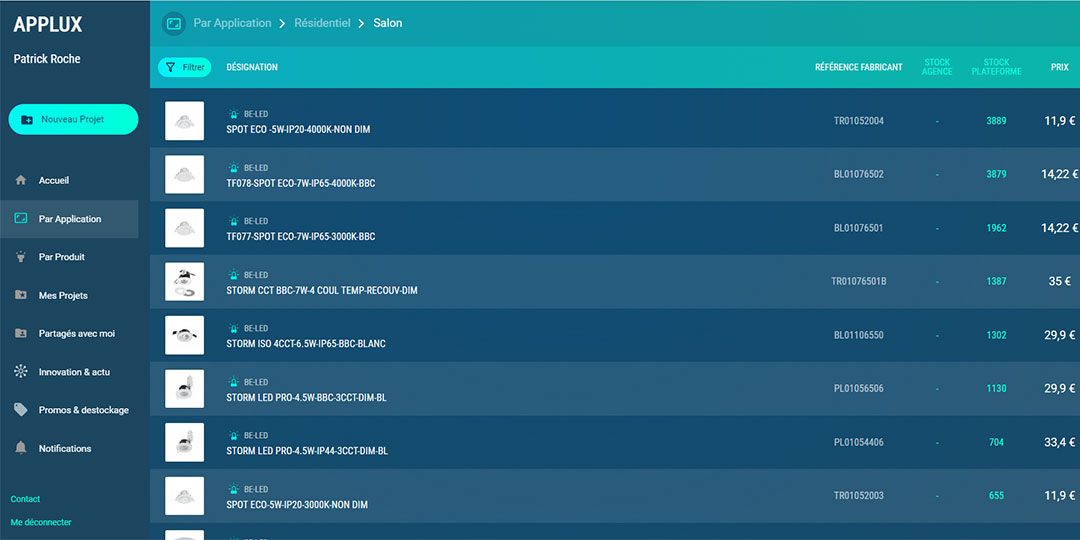Image resolution: width=1080 pixels, height=540 pixels.
Task: Sort by STOCK AGENCE column
Action: coord(937,68)
